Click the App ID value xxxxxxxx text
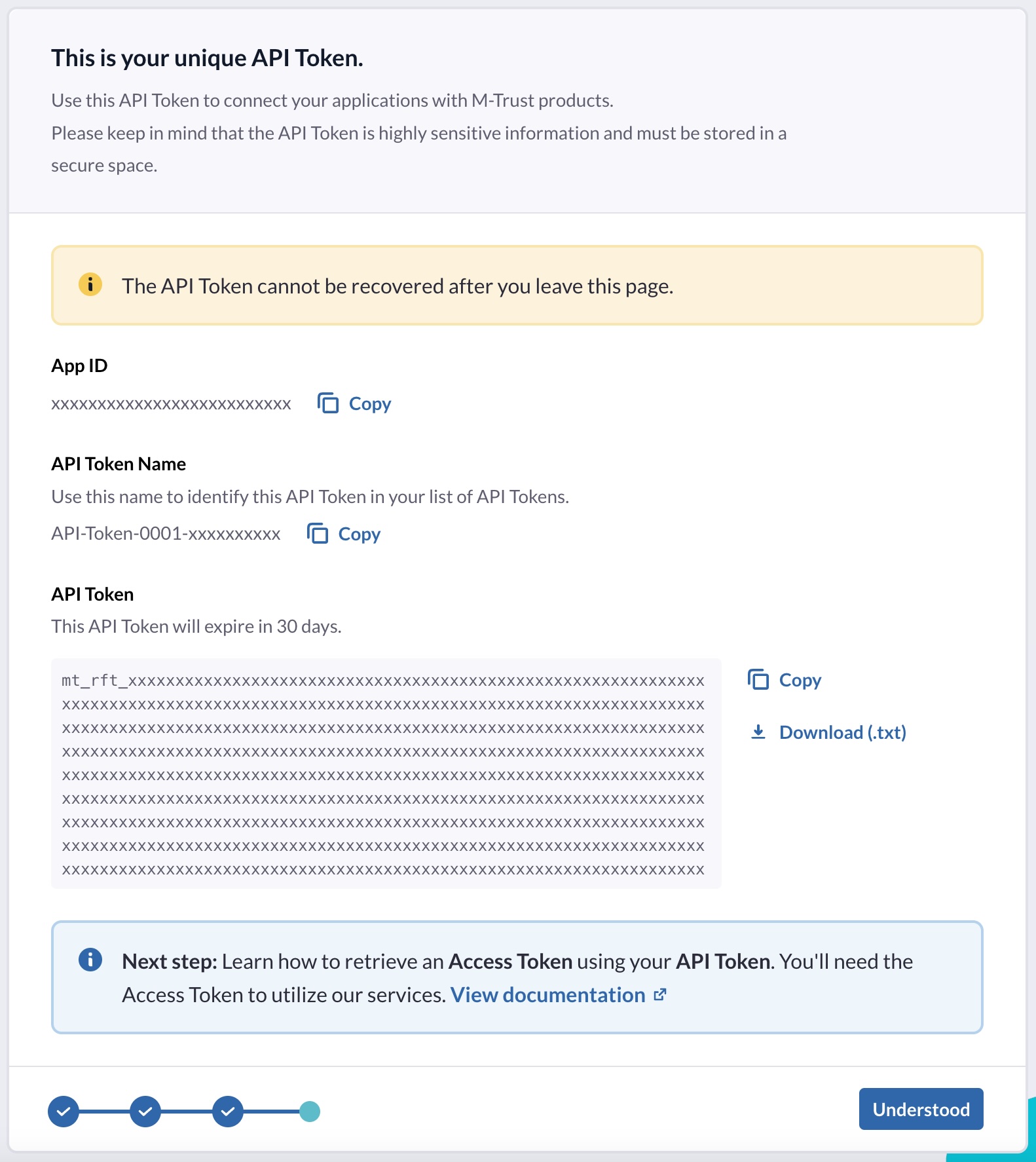The width and height of the screenshot is (1036, 1162). pyautogui.click(x=172, y=404)
